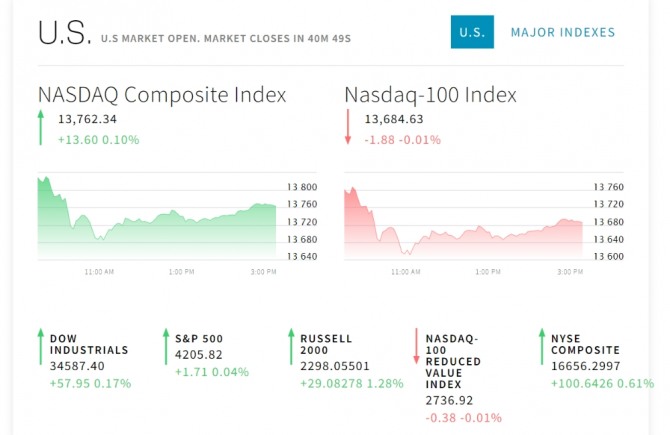This screenshot has width=670, height=435.
Task: Open Nasdaq-100 Reduced Value Index link
Action: (x=452, y=361)
